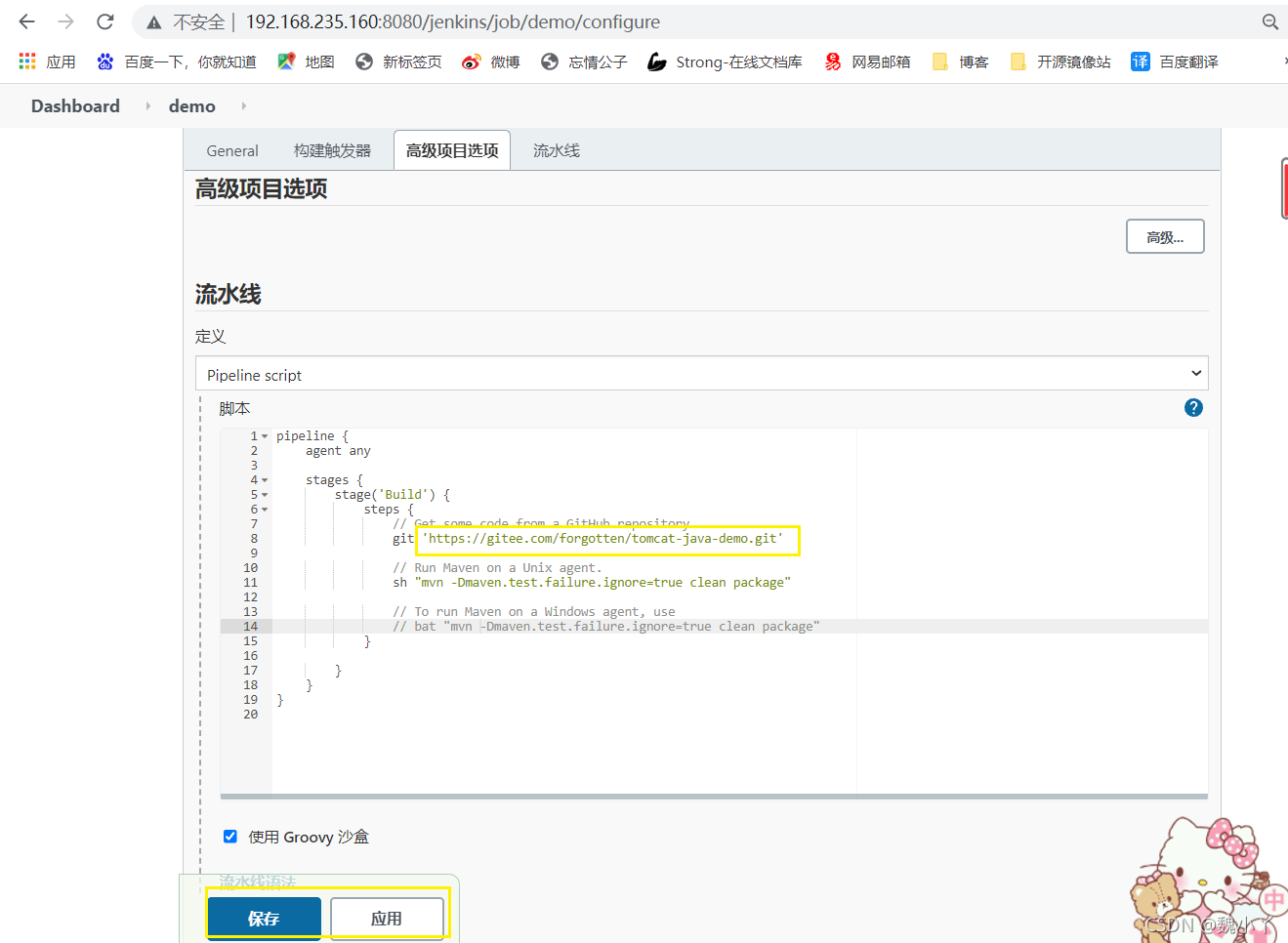
Task: Collapse the pipeline block fold arrow
Action: pyautogui.click(x=265, y=436)
